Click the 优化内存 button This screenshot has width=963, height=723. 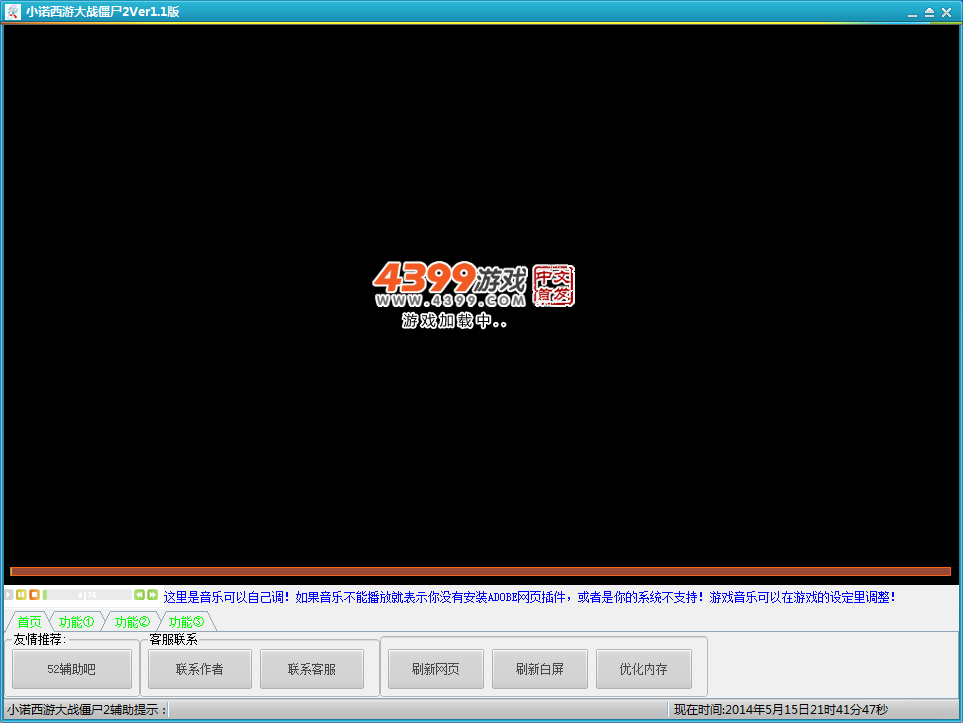pos(644,669)
